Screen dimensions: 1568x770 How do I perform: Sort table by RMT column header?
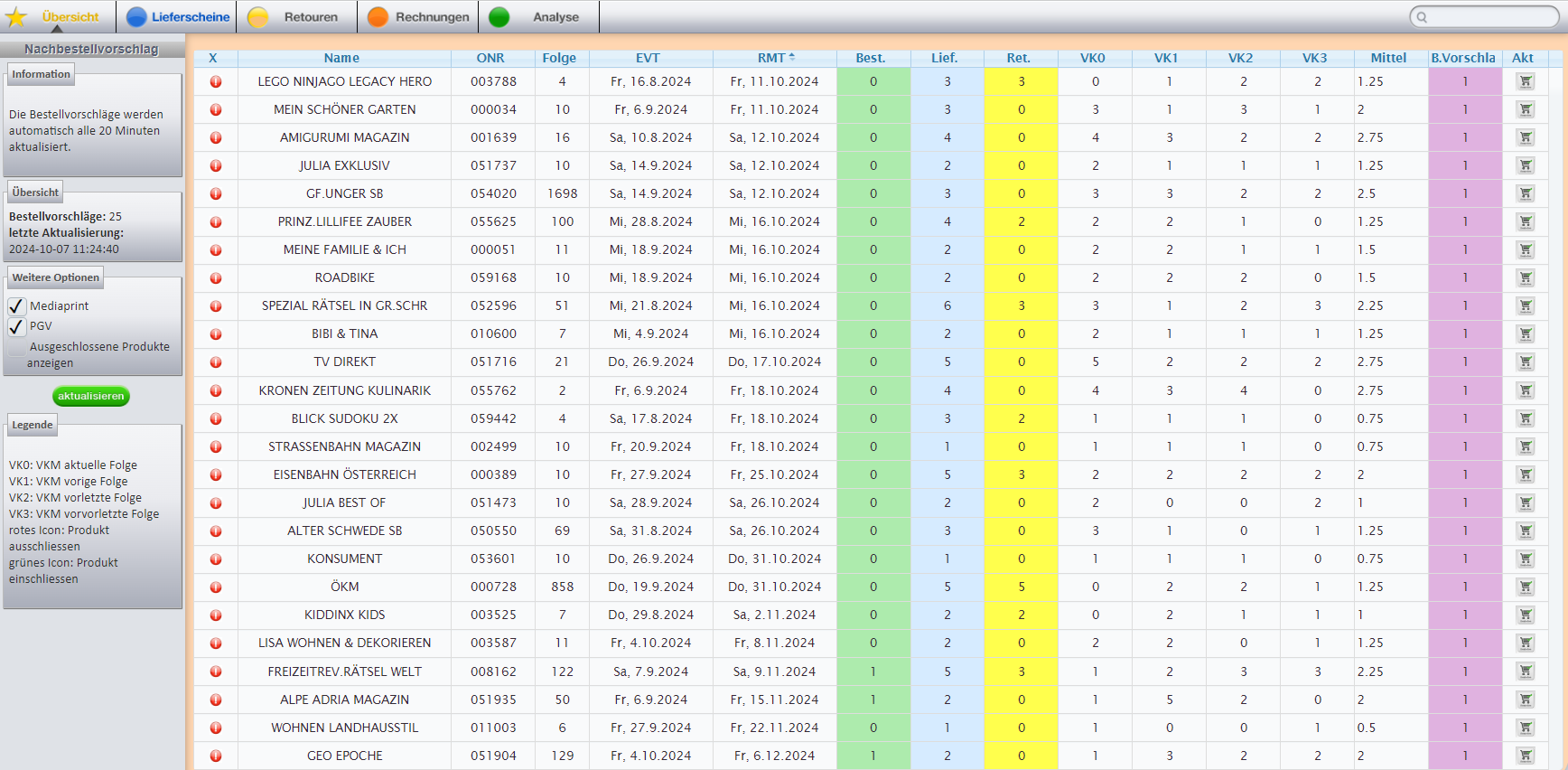point(773,58)
